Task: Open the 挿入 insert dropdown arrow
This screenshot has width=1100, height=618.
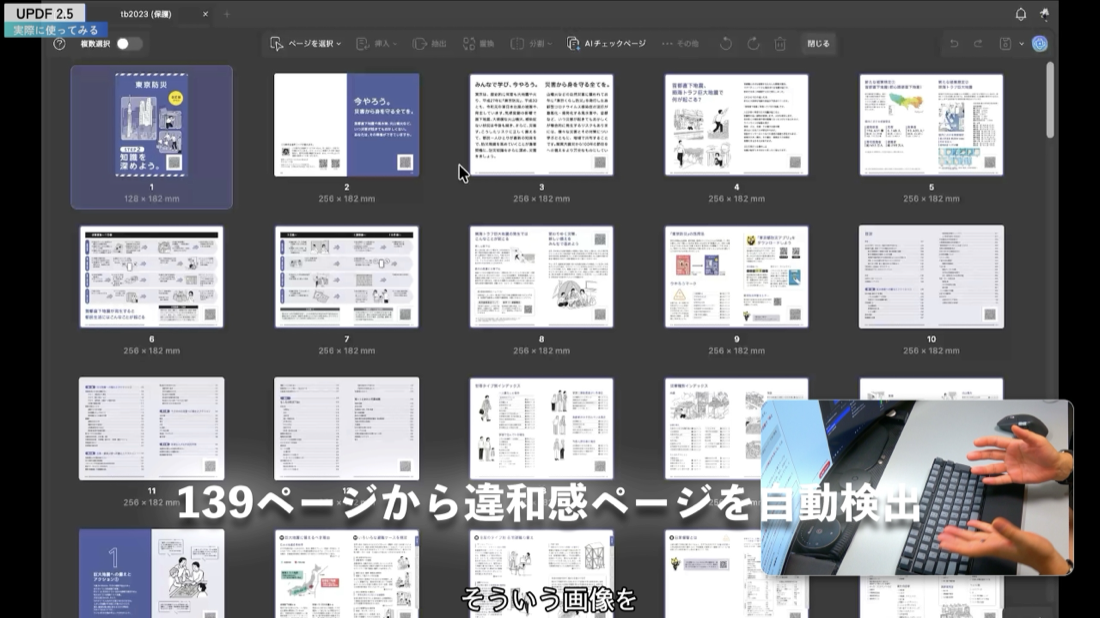Action: pyautogui.click(x=395, y=44)
